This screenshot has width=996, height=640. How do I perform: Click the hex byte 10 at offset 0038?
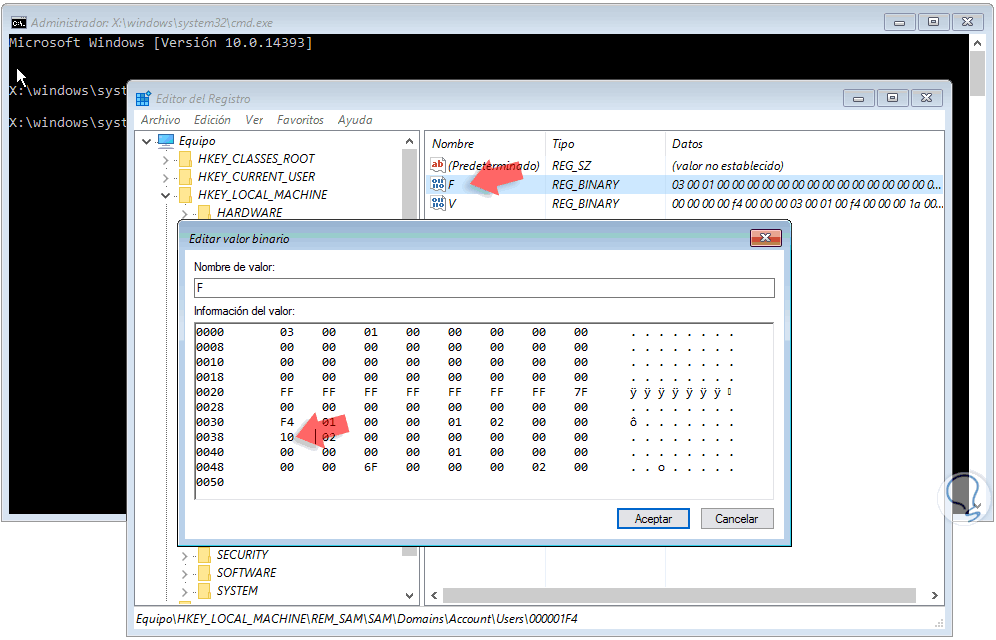coord(286,437)
